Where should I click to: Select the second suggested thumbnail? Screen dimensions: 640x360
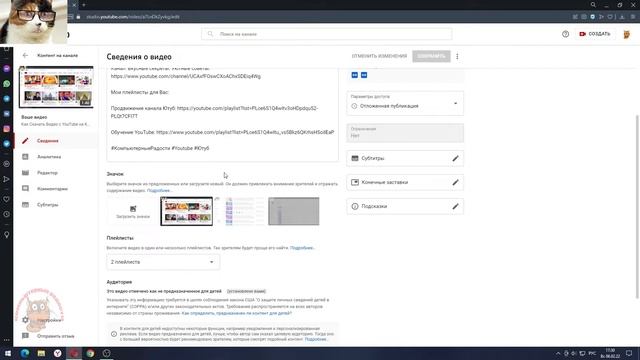point(240,211)
